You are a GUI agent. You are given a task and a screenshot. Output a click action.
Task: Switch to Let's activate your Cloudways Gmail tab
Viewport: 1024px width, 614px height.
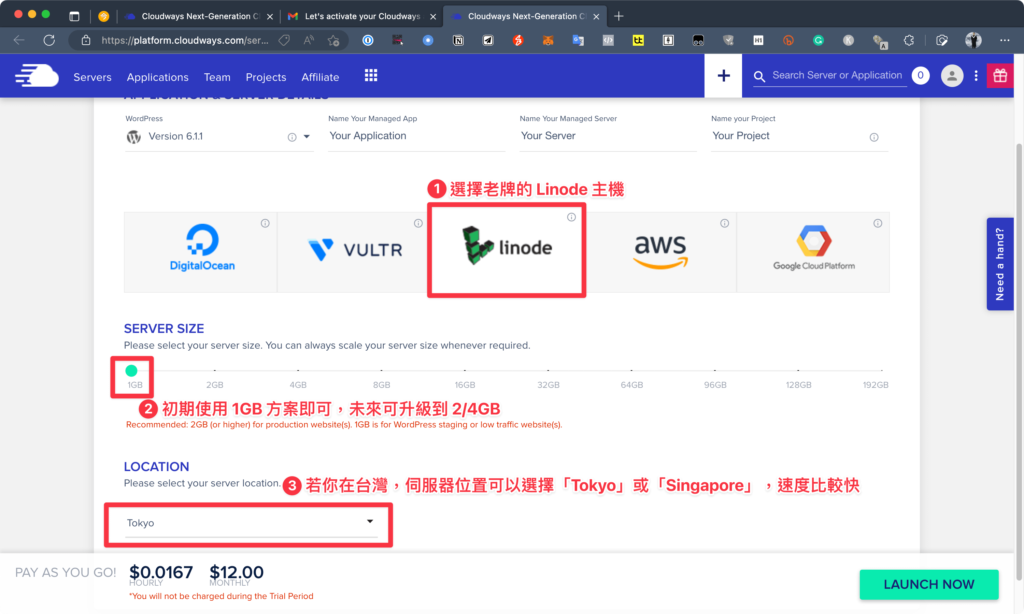coord(362,16)
